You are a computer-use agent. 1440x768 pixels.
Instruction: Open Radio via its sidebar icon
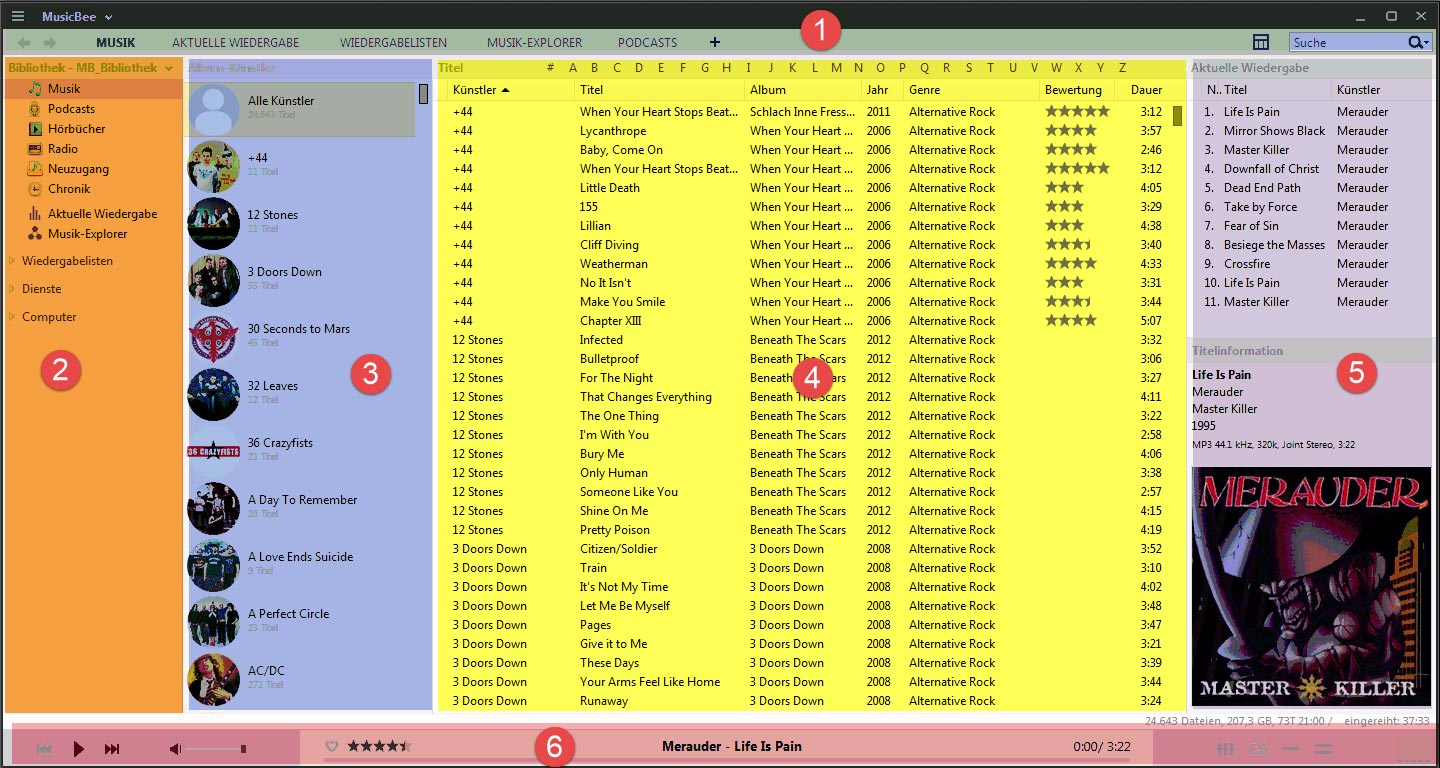click(35, 149)
